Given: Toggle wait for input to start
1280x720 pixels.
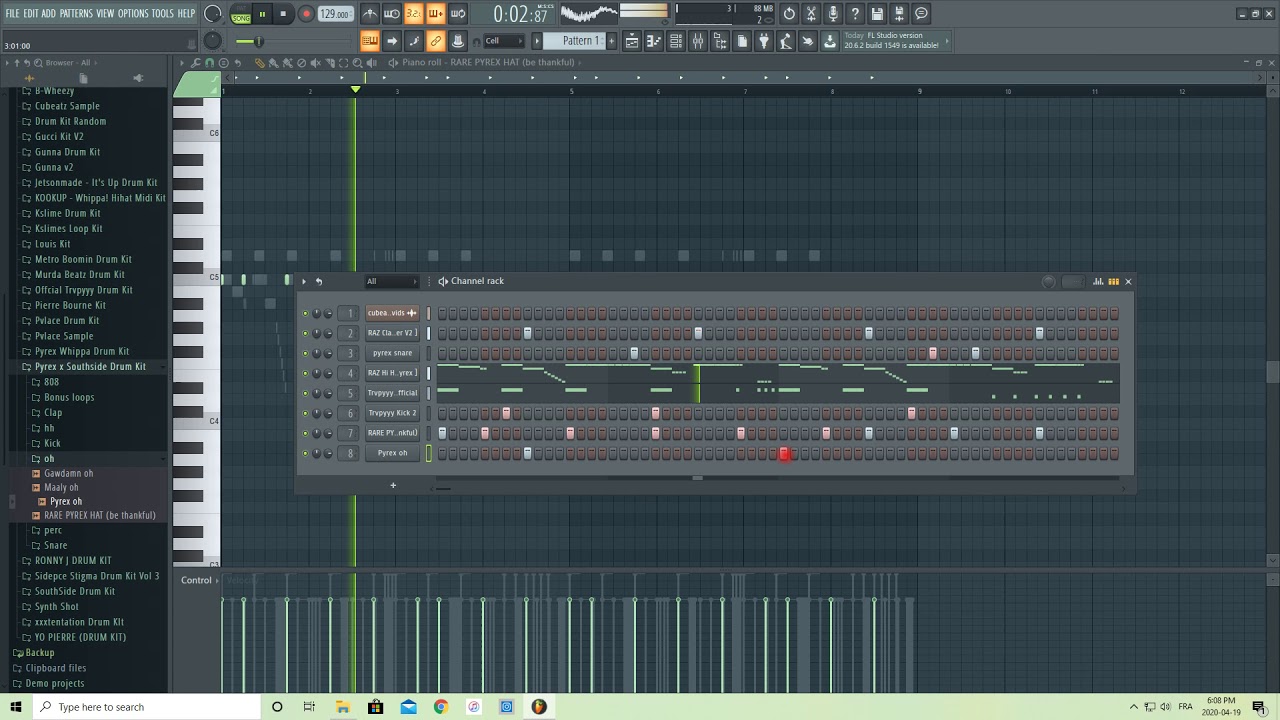Looking at the screenshot, I should click(x=392, y=14).
